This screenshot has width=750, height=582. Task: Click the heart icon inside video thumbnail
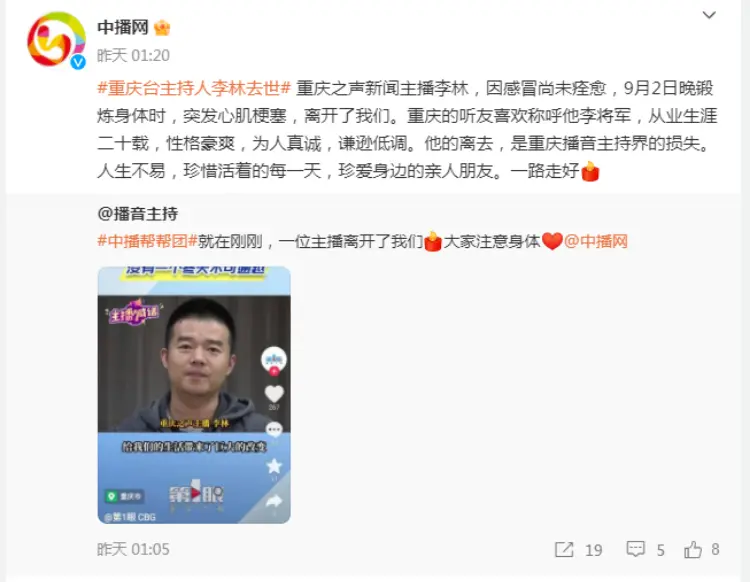(274, 394)
